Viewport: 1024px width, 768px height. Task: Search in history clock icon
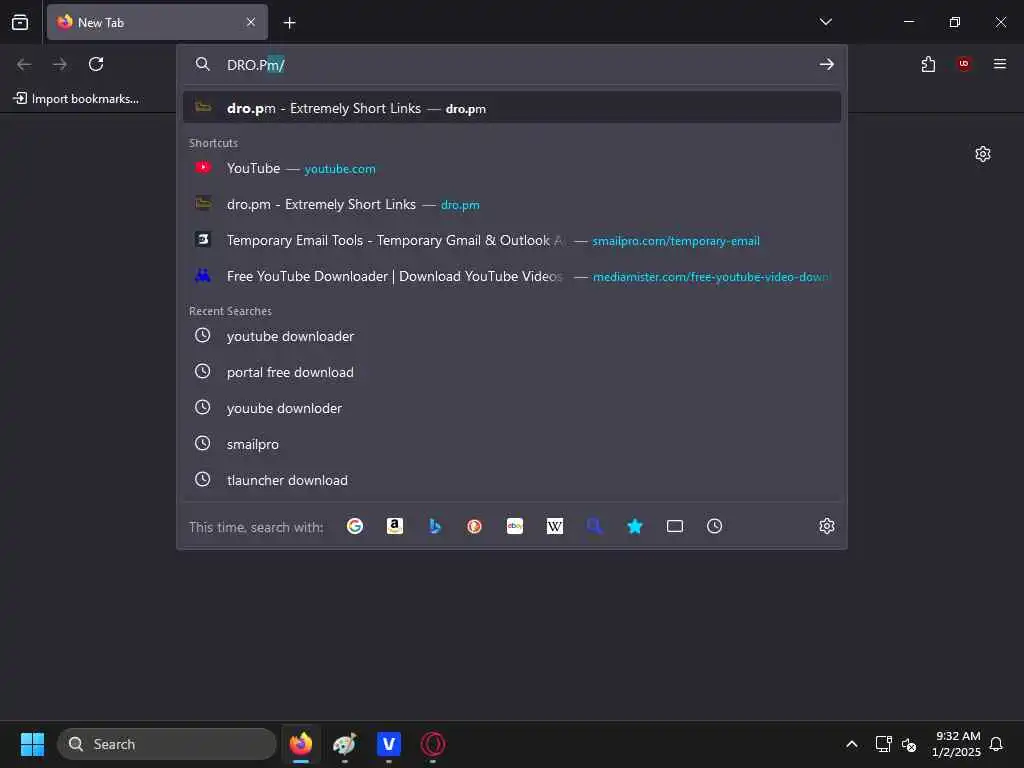714,526
